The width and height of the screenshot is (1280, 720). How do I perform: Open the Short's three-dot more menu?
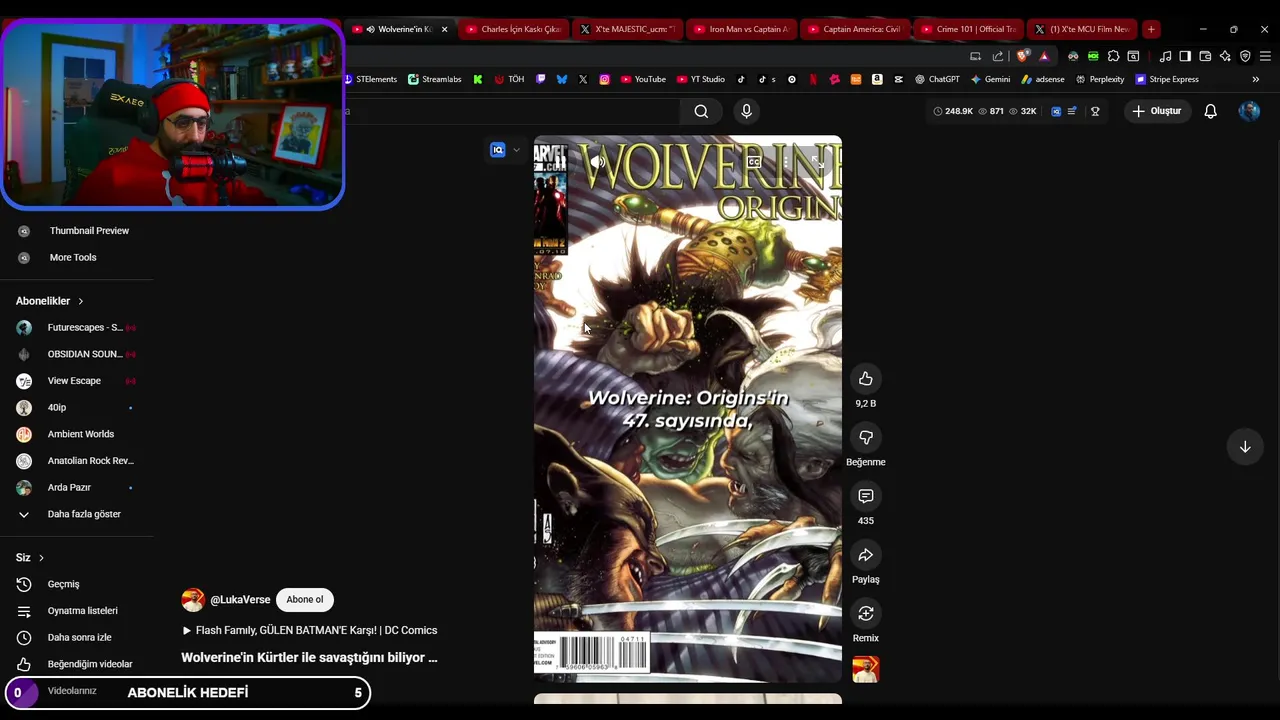786,162
